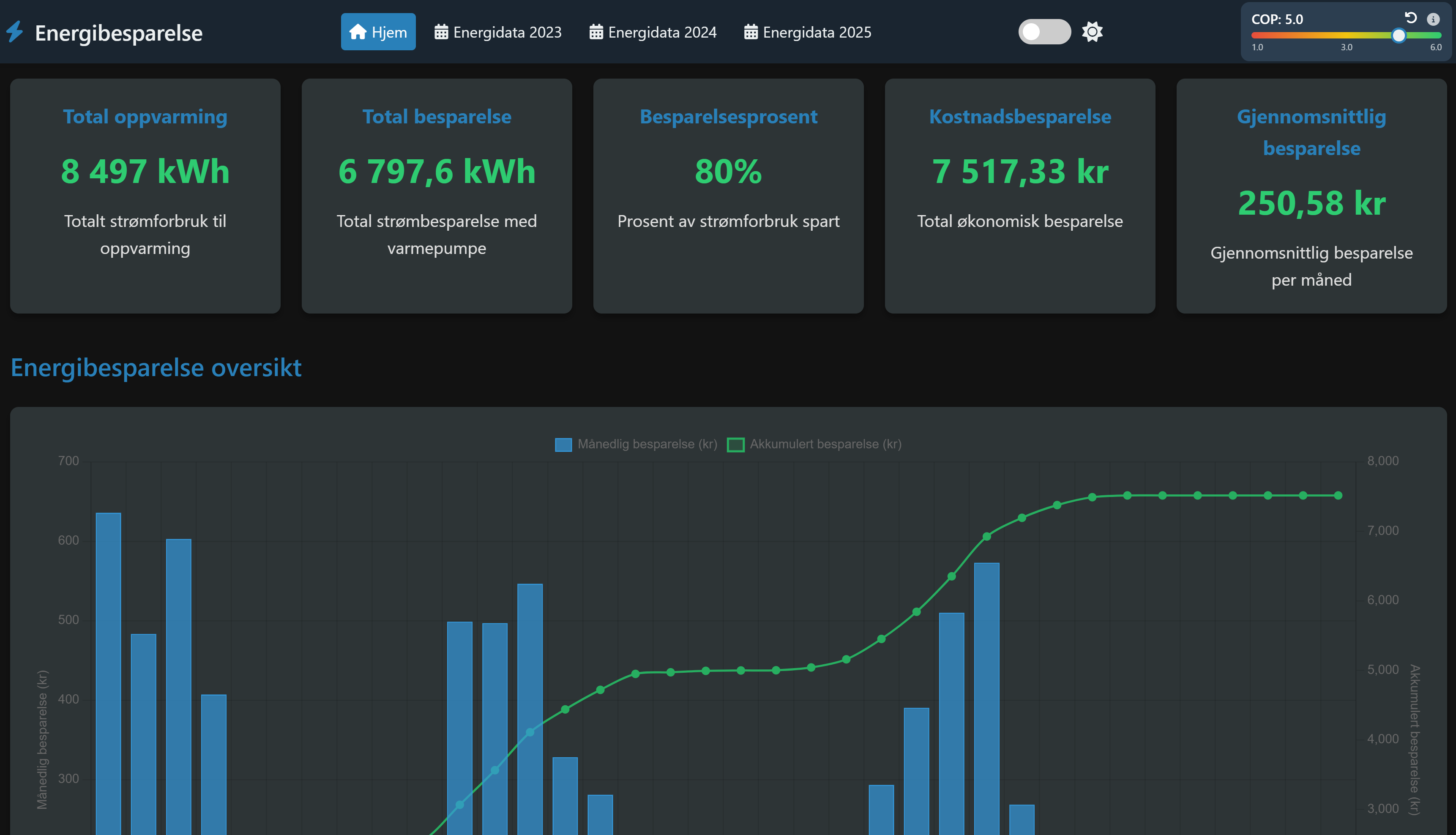Click the Kostnadsbesparelse card title
Viewport: 1456px width, 835px height.
pyautogui.click(x=1019, y=117)
